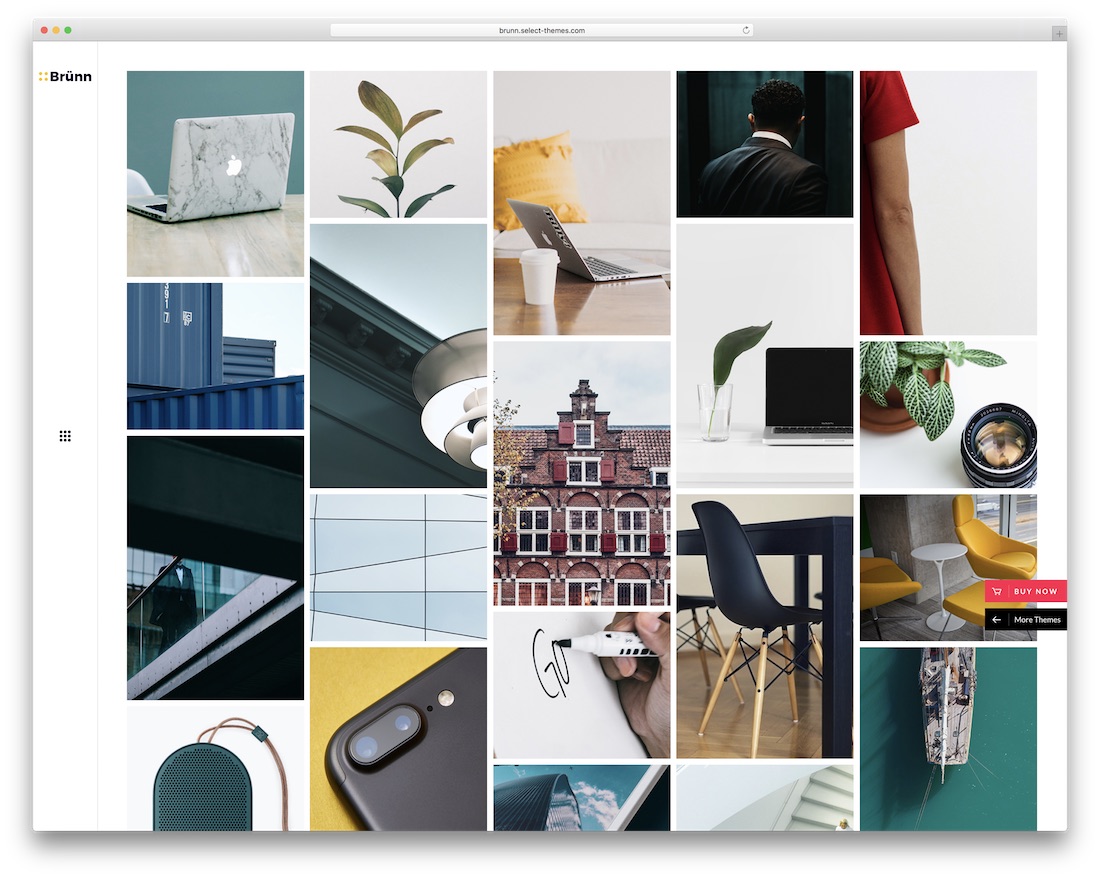Reload the page with refresh icon
The image size is (1100, 878).
(x=746, y=30)
